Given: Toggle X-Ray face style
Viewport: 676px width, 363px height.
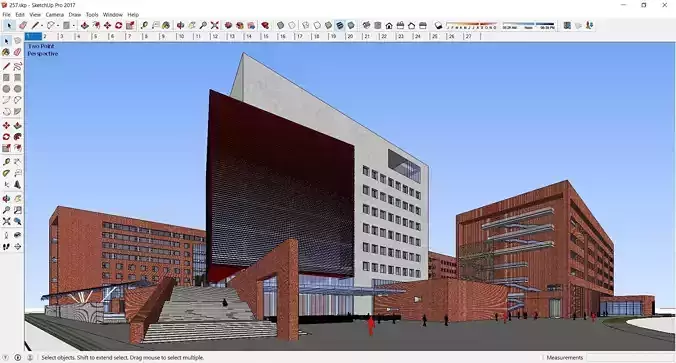Looking at the screenshot, I should tap(280, 26).
